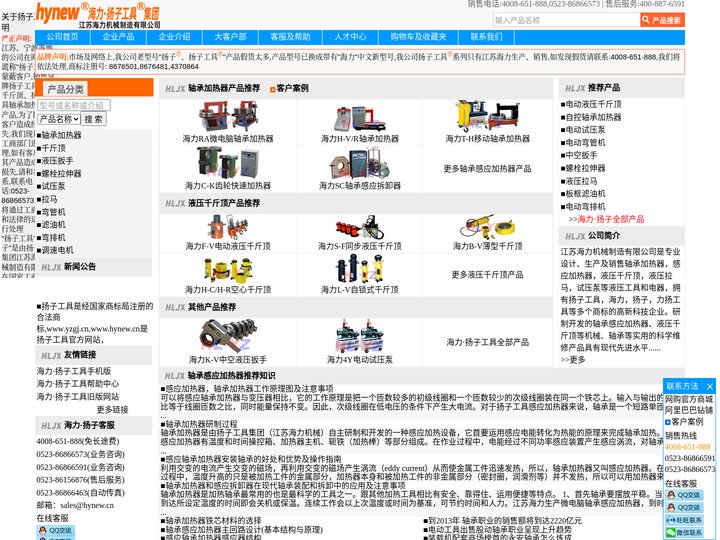Click 微信联系 icon in contact panel
The height and width of the screenshot is (540, 720).
tap(684, 532)
